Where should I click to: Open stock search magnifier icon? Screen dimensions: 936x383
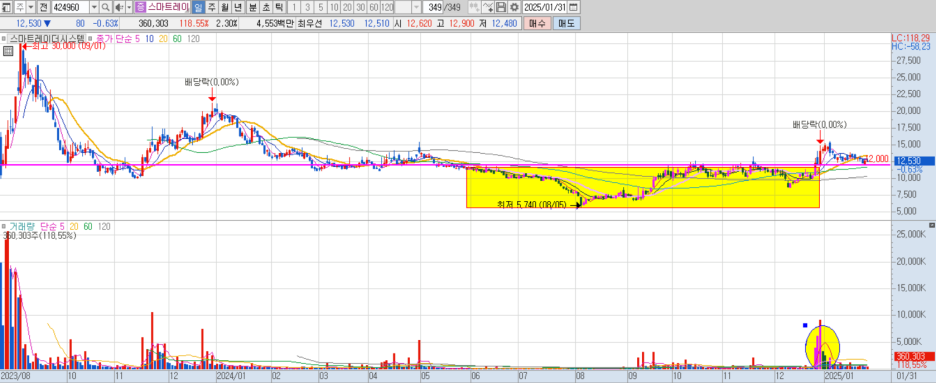(105, 7)
